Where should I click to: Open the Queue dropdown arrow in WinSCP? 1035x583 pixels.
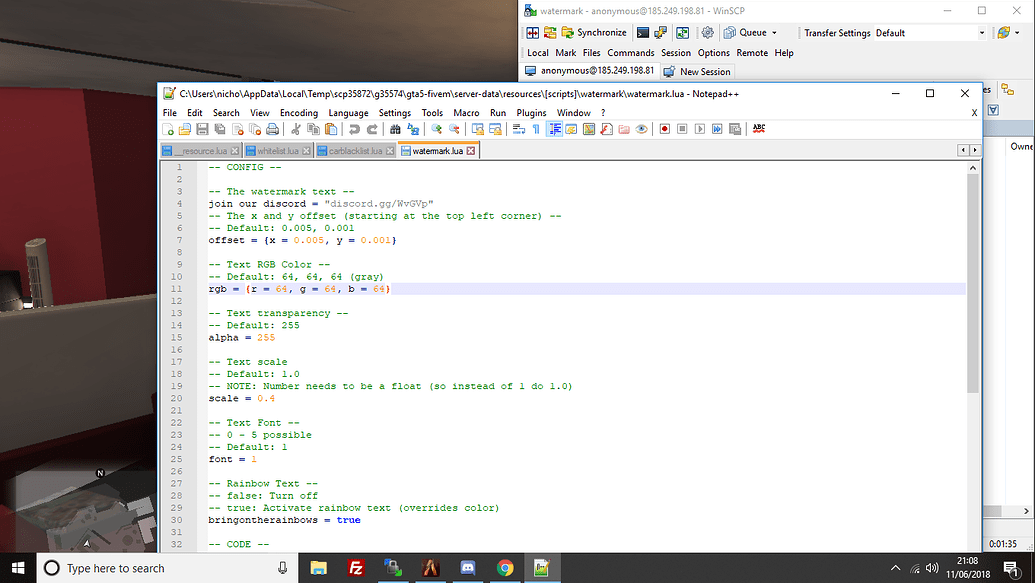click(774, 33)
